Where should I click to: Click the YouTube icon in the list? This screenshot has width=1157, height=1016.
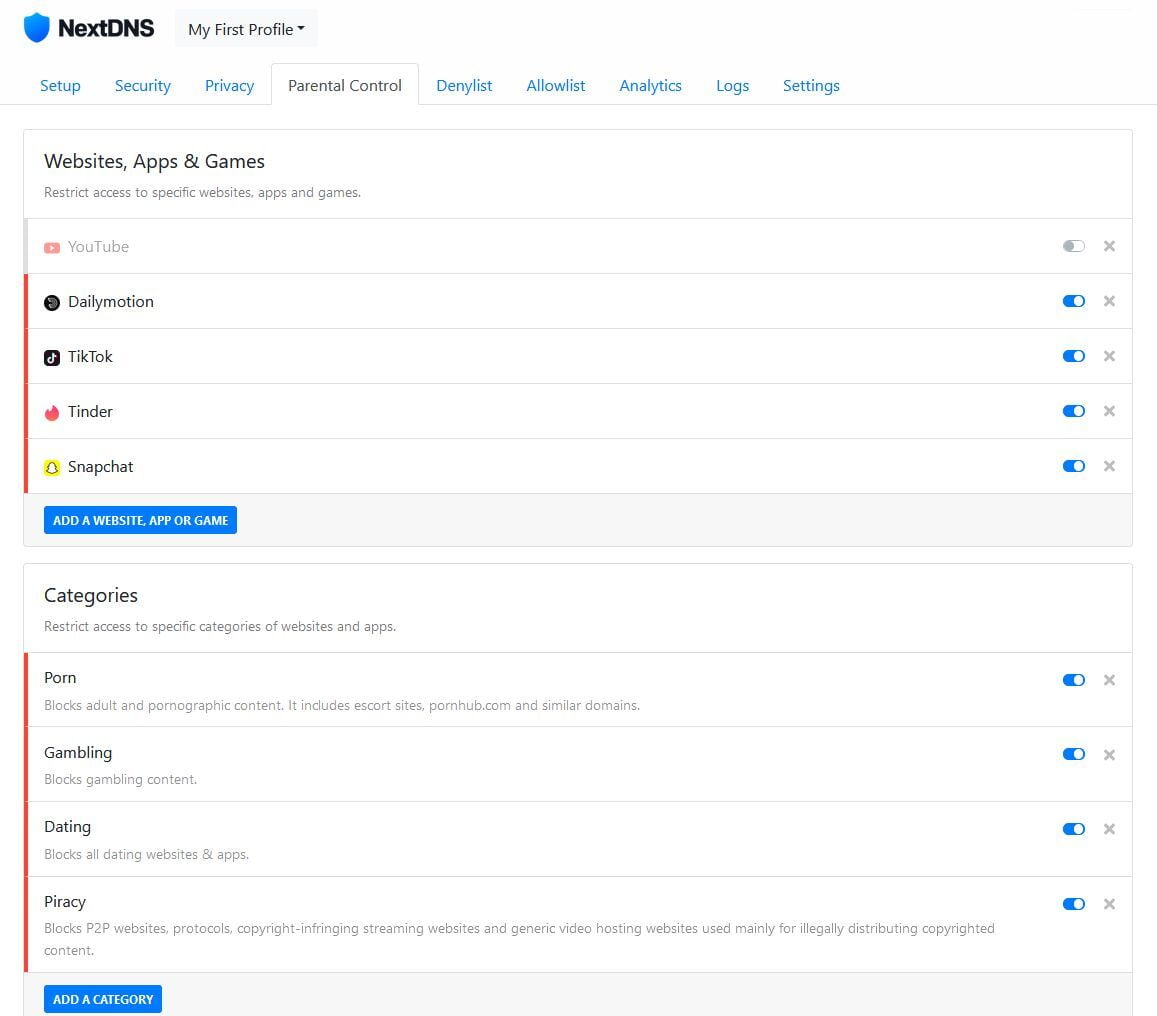pyautogui.click(x=52, y=247)
